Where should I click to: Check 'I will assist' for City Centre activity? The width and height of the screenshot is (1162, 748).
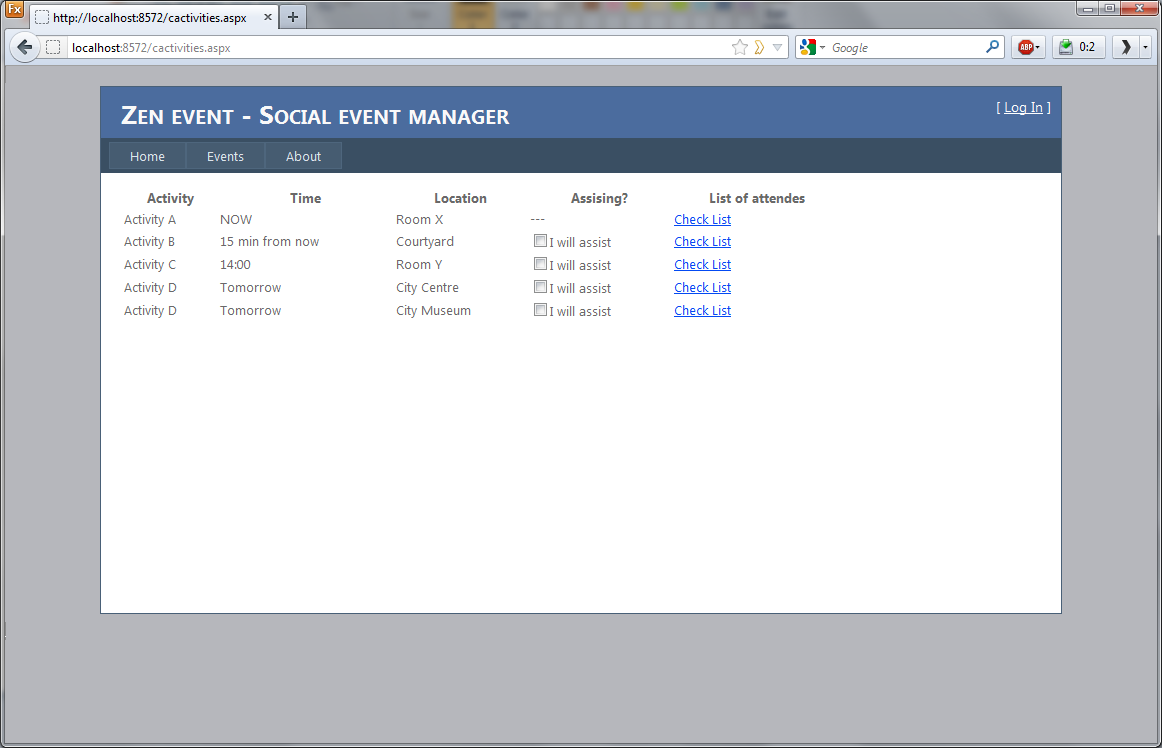[x=540, y=287]
